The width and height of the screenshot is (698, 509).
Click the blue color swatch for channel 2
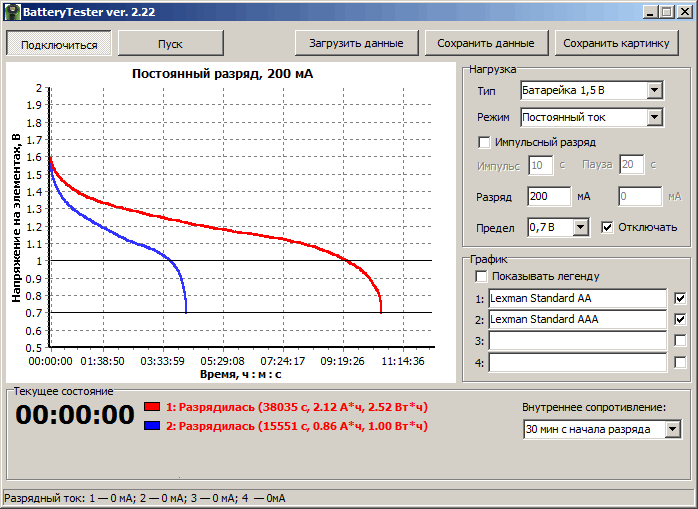coord(152,426)
